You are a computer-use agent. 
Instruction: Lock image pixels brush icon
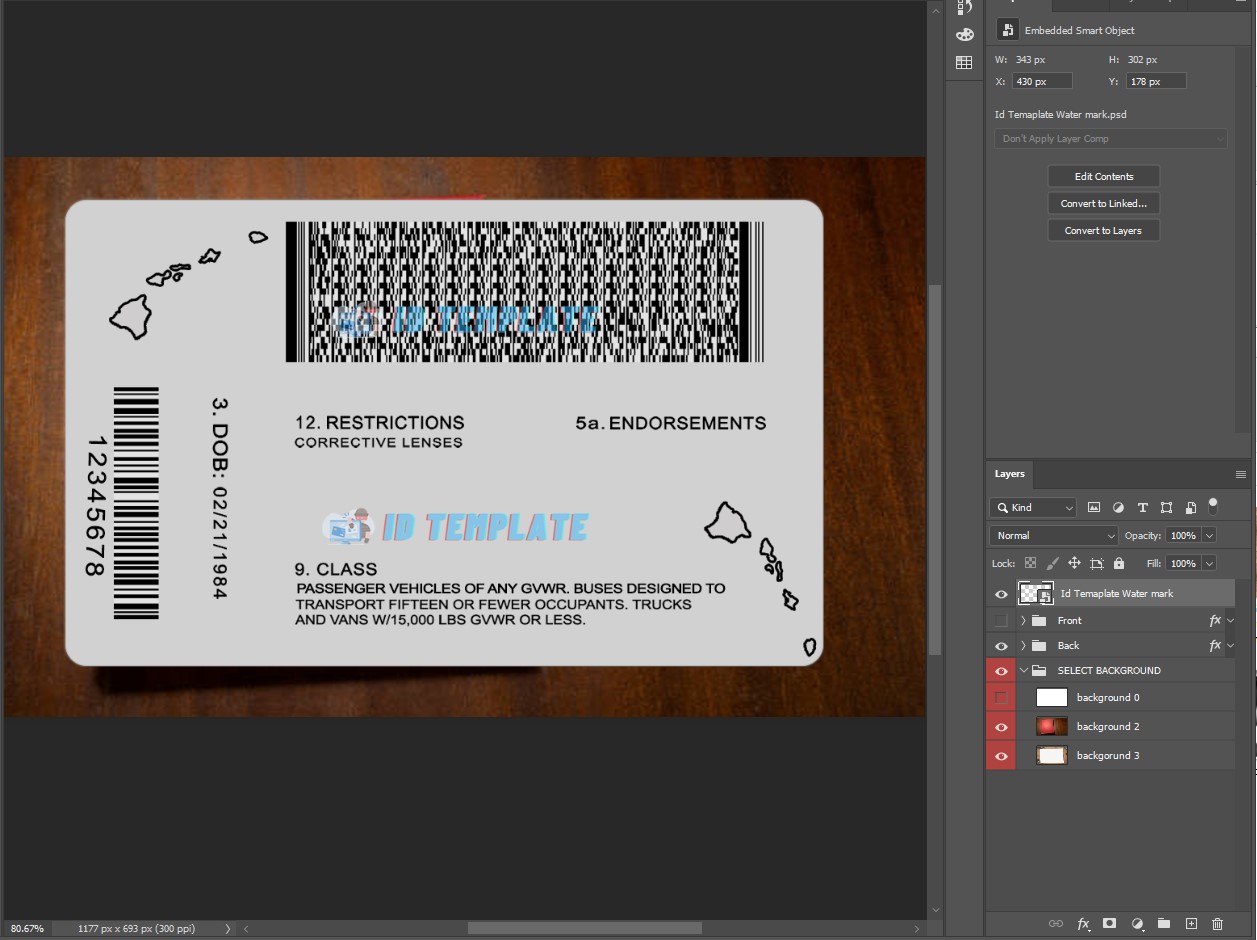click(1052, 563)
